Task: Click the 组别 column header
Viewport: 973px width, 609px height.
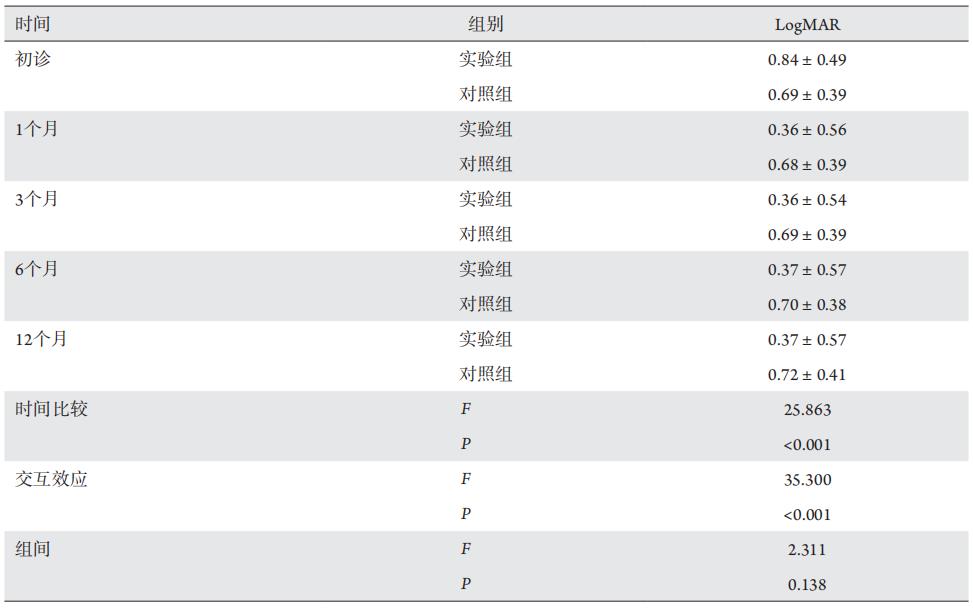Action: click(x=485, y=25)
